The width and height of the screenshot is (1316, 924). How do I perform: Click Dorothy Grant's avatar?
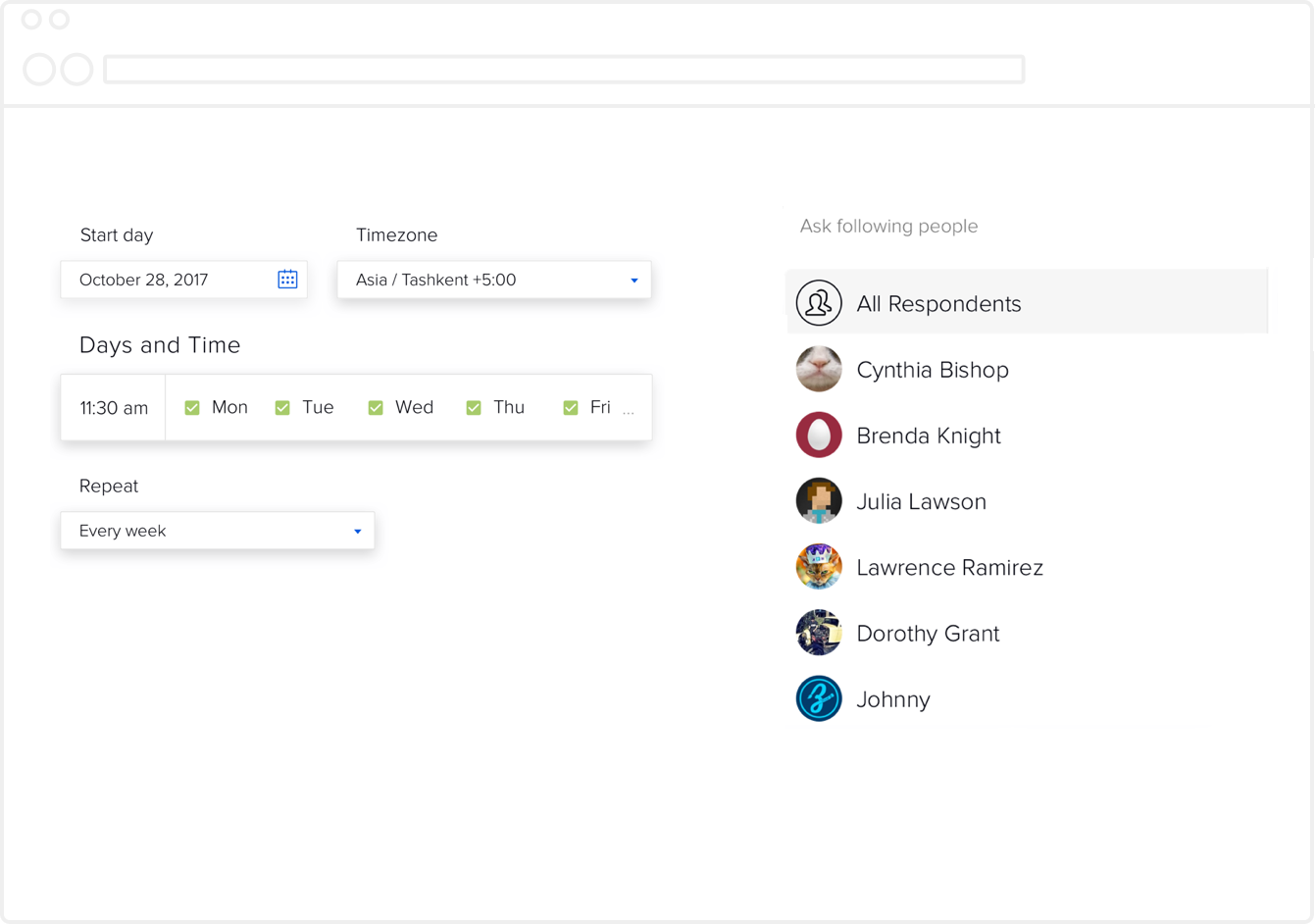pos(819,633)
